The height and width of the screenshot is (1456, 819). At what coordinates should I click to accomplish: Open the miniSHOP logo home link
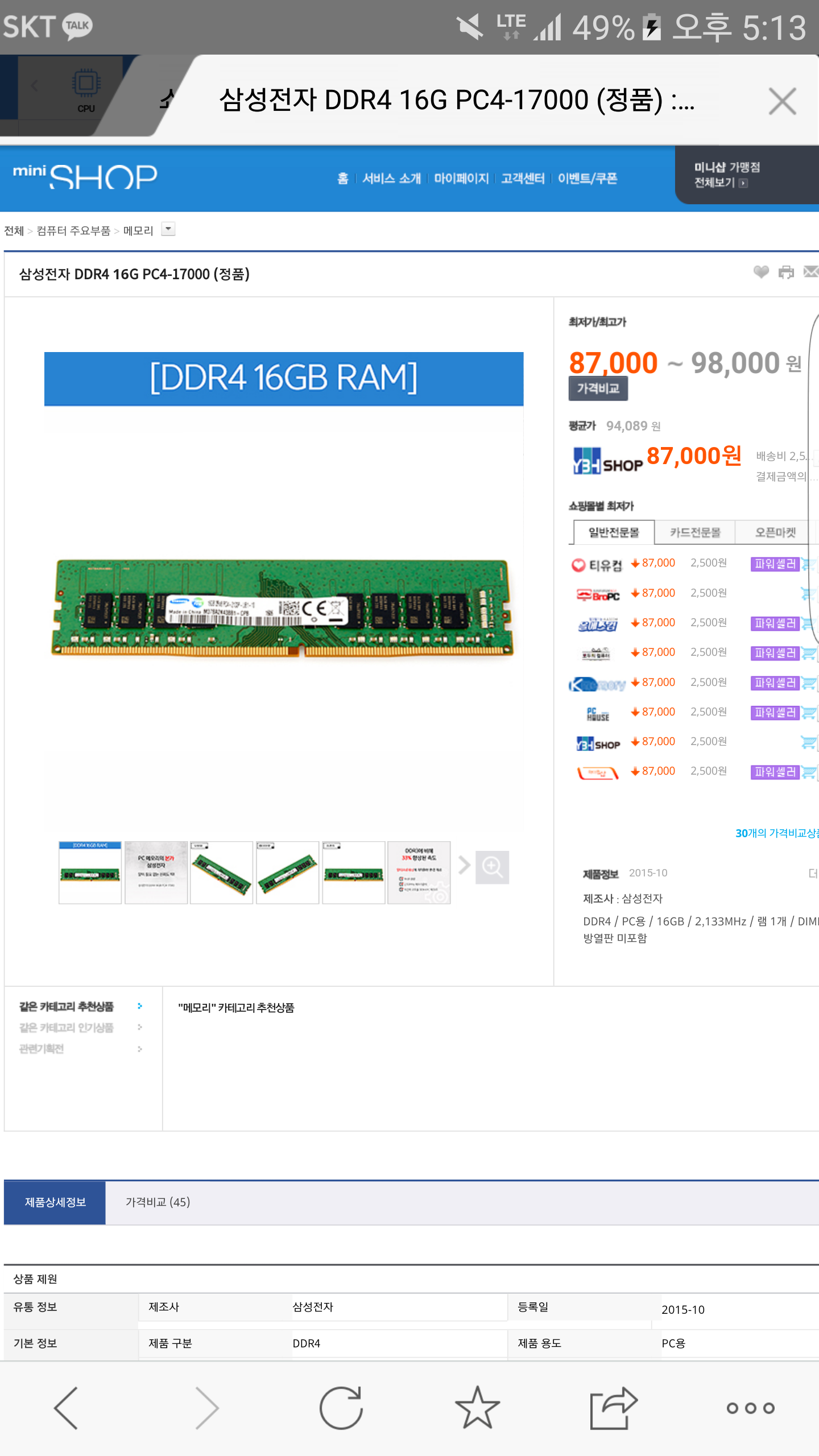click(x=85, y=176)
